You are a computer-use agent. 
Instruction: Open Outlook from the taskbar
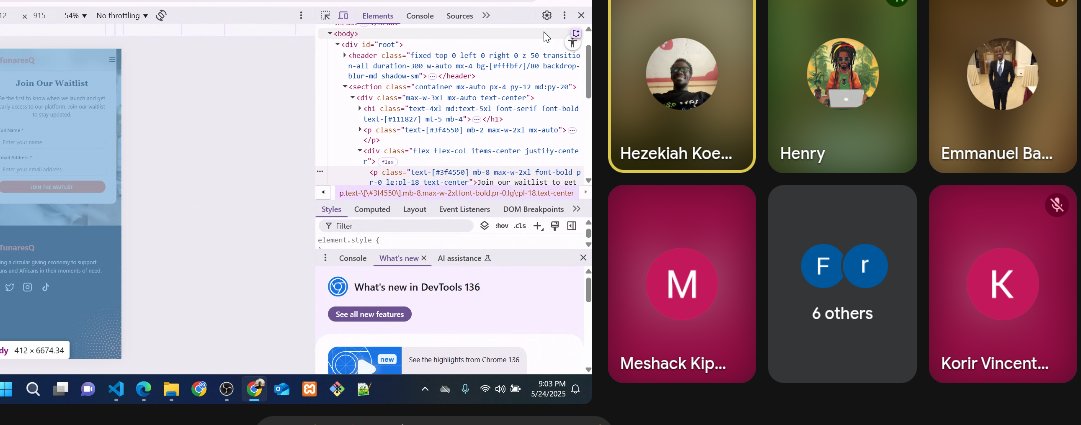pos(282,389)
